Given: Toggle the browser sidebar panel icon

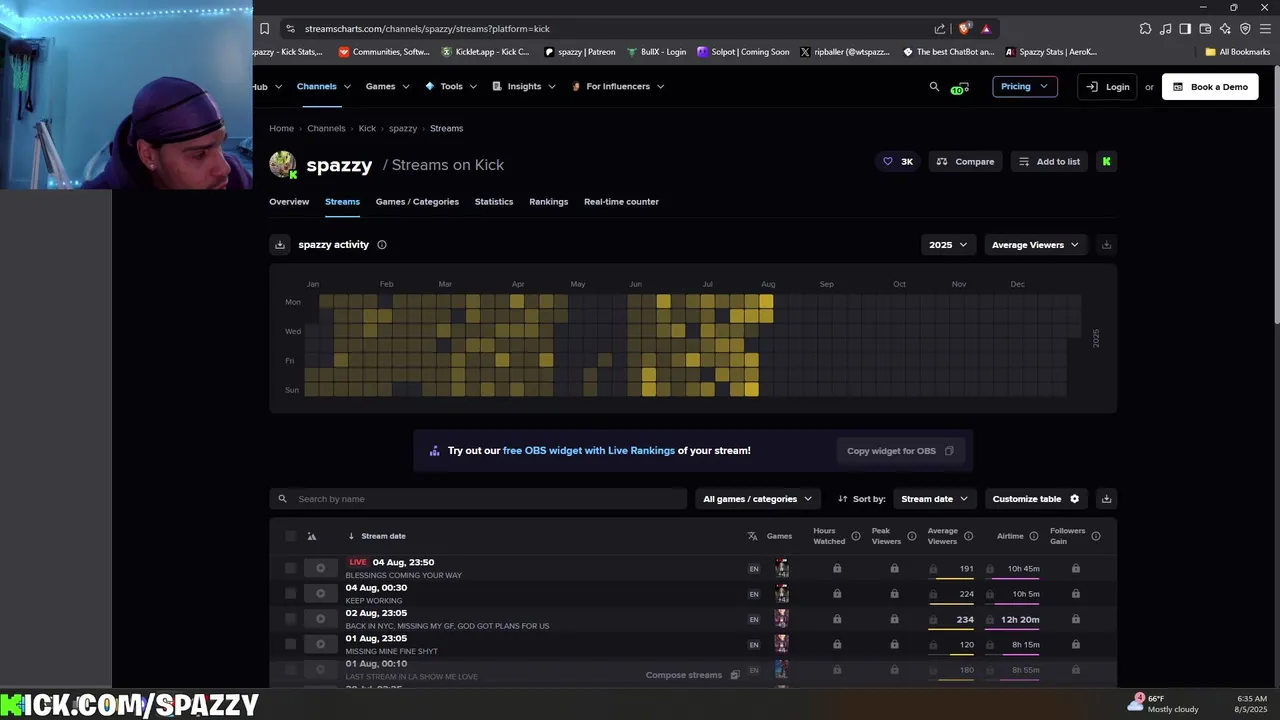Looking at the screenshot, I should 1185,29.
